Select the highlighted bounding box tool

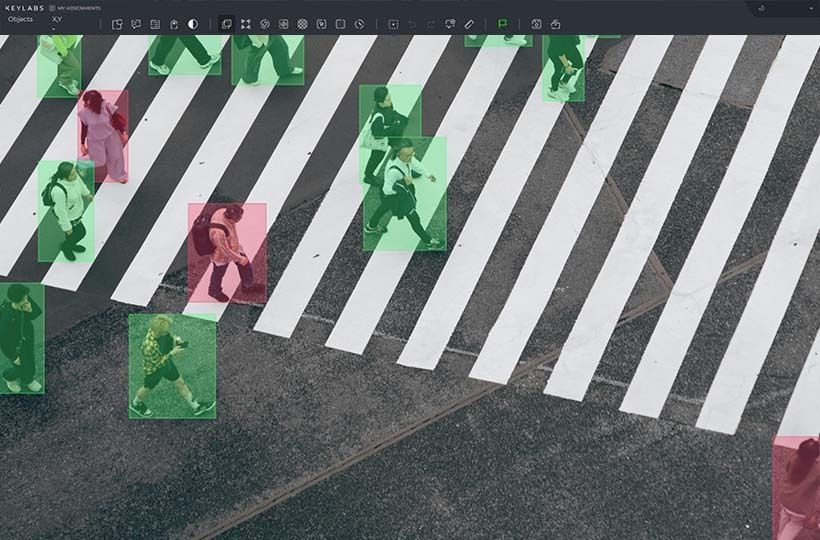point(226,24)
